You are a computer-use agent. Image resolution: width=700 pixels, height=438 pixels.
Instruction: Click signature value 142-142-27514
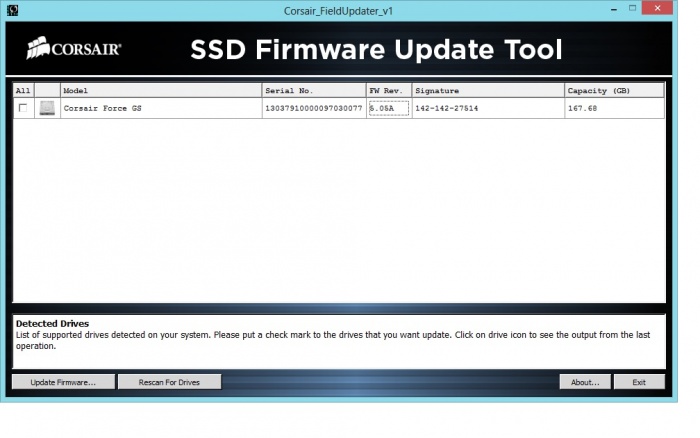tap(446, 108)
